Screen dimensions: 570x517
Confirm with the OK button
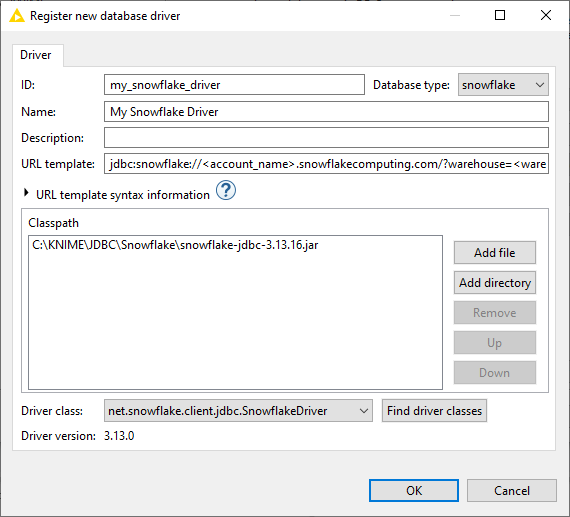tap(414, 490)
